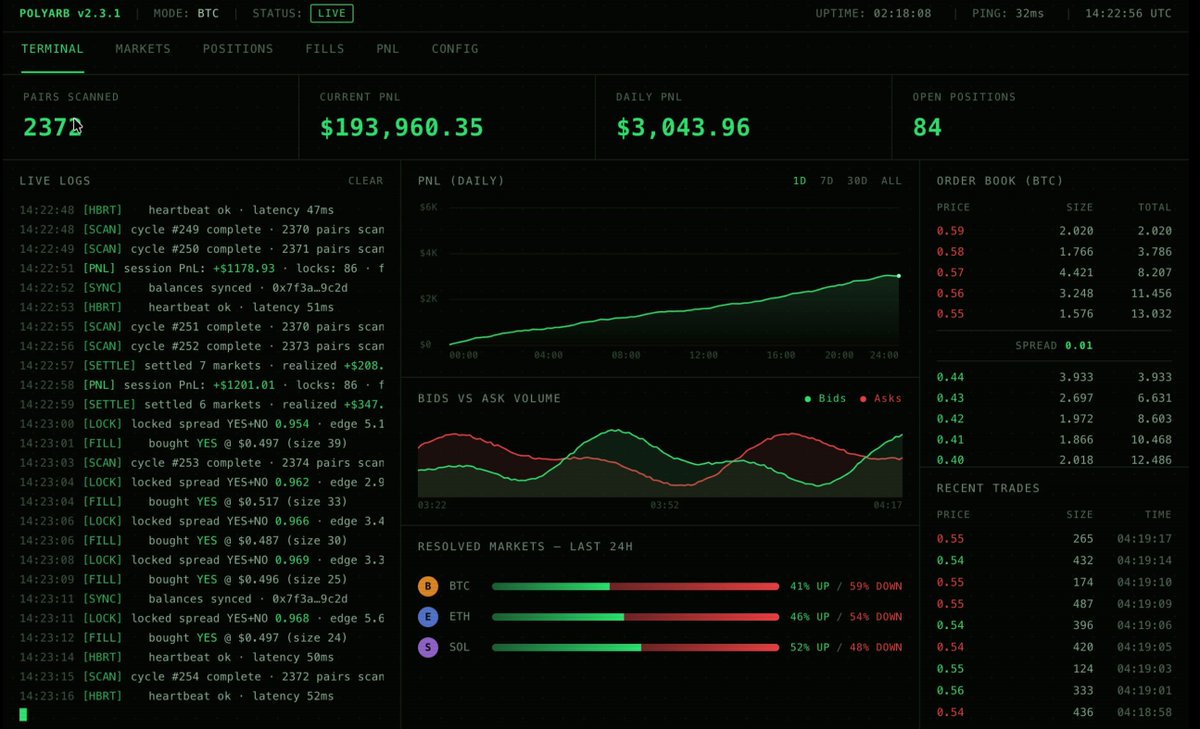Viewport: 1200px width, 729px height.
Task: Select the recent trade at 04:19:17
Action: 1053,539
